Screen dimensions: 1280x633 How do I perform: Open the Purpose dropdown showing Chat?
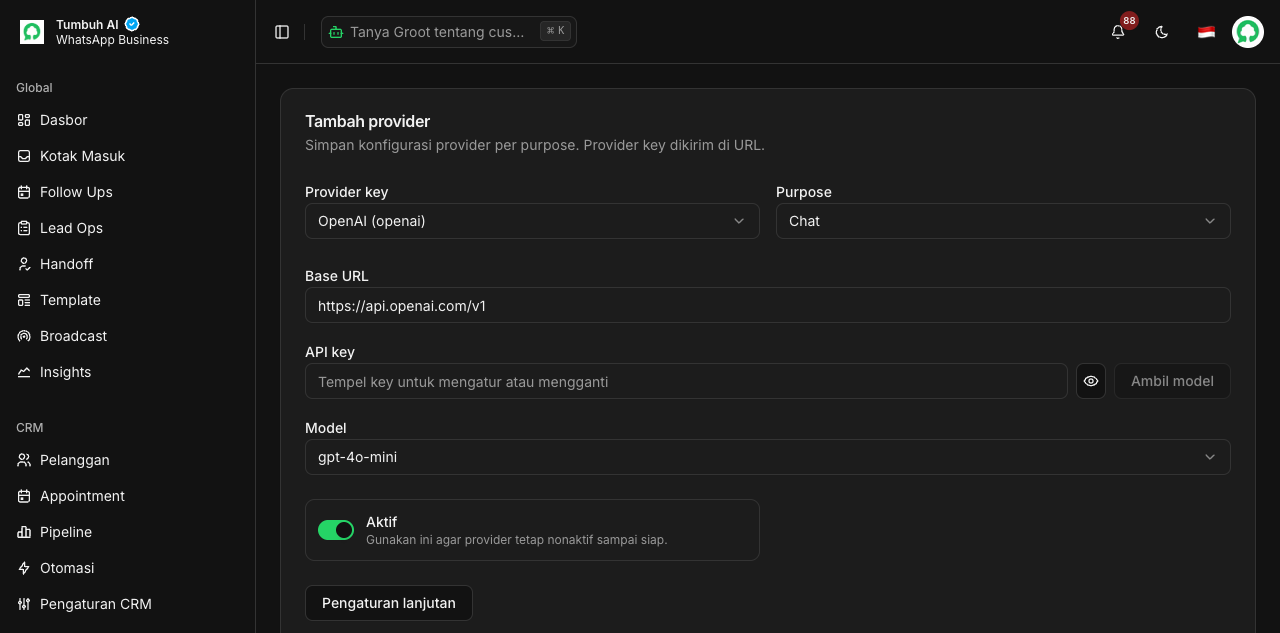click(x=1003, y=221)
